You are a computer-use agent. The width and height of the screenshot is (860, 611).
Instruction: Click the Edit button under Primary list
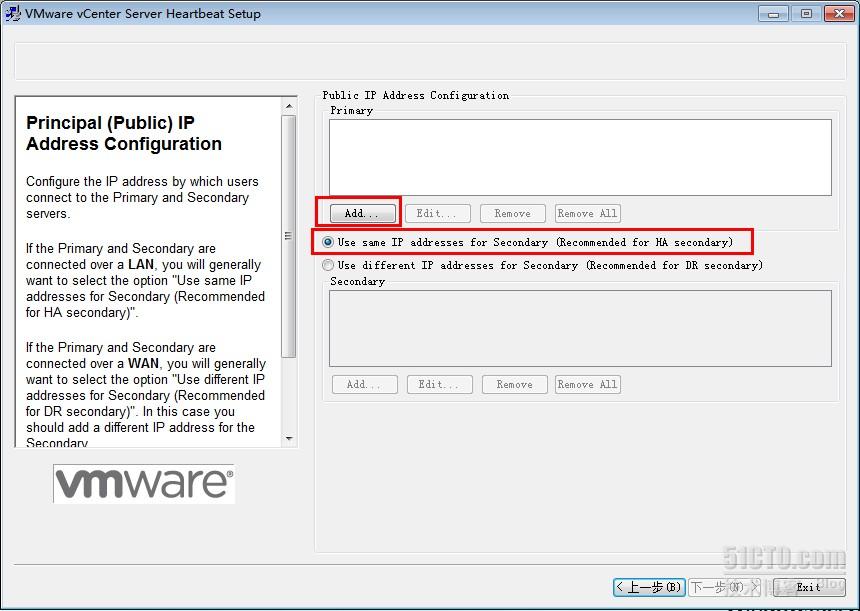[438, 213]
